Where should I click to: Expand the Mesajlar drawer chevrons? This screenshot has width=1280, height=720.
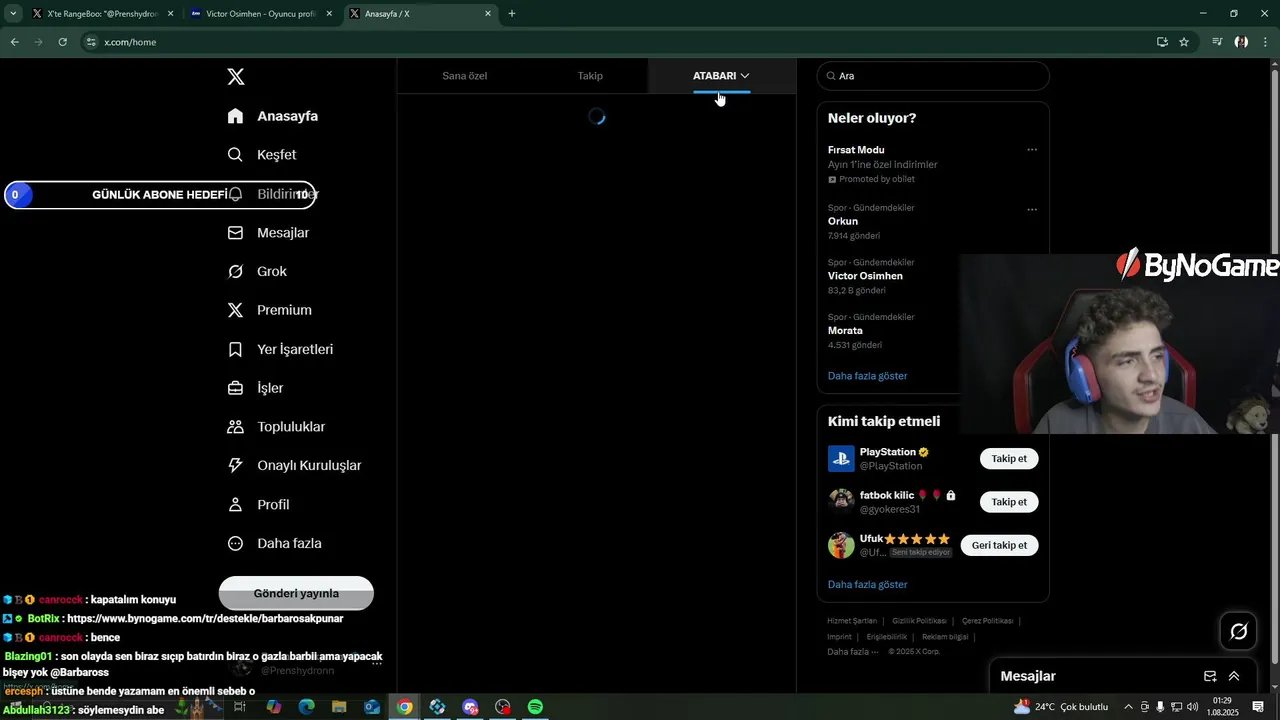pos(1234,676)
